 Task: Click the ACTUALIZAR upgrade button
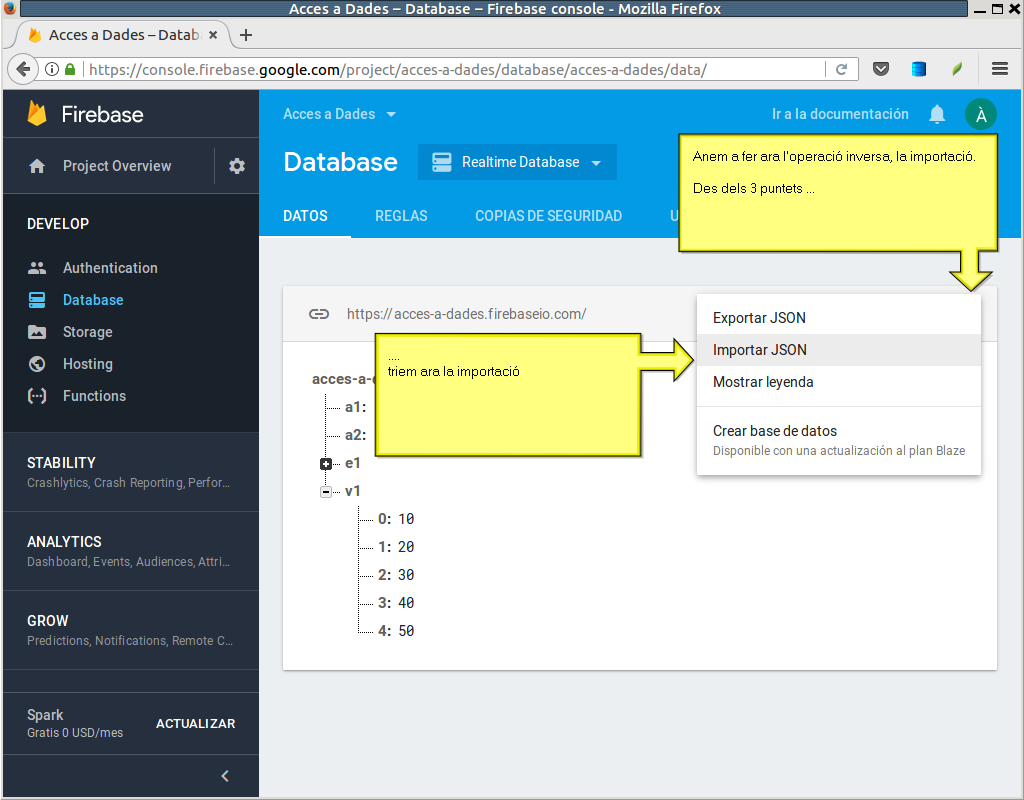(195, 724)
